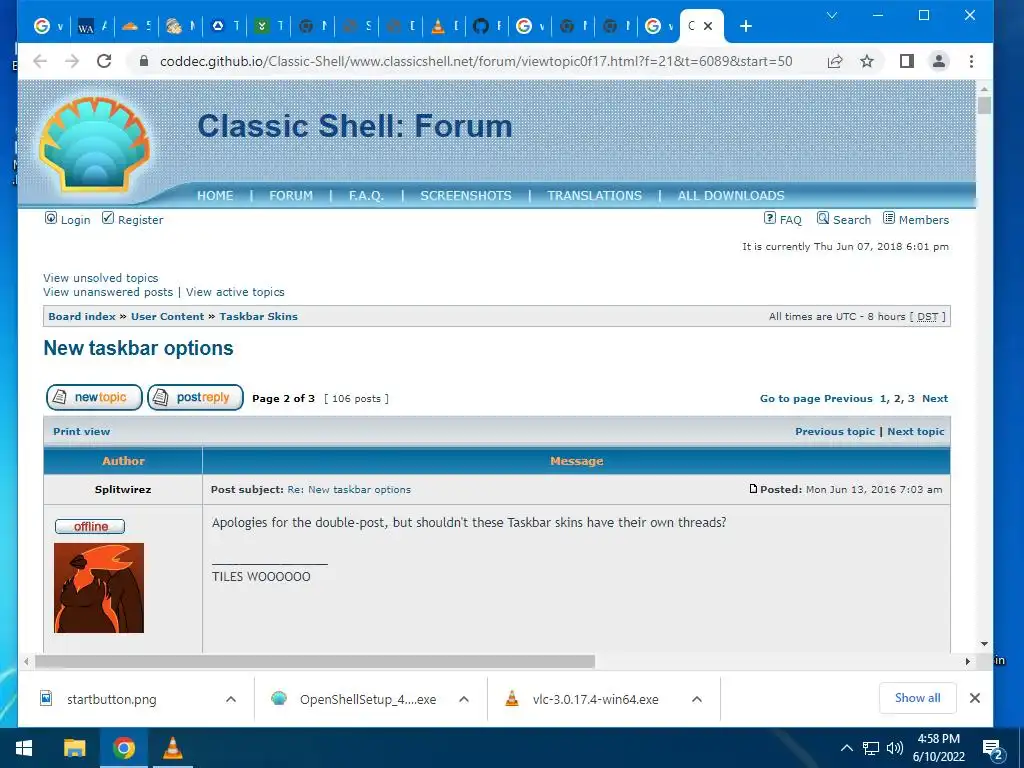Image resolution: width=1024 pixels, height=768 pixels.
Task: Open options for startbutton.png download
Action: click(x=231, y=699)
